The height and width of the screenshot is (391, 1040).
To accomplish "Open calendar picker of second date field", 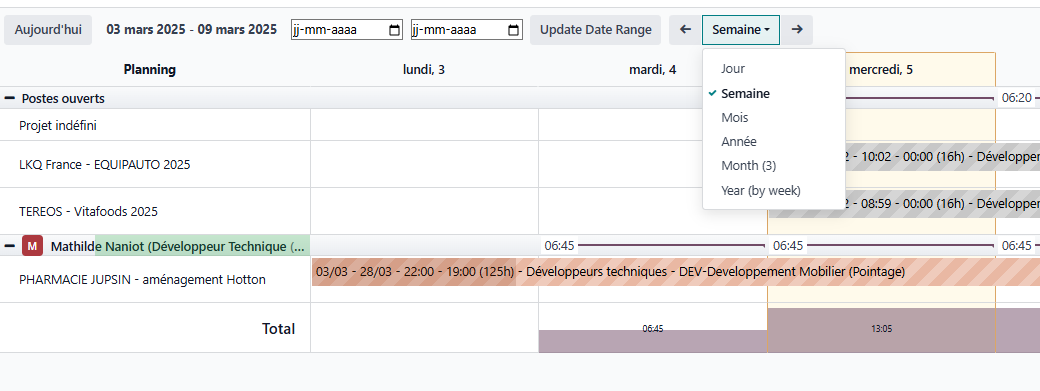I will click(x=513, y=30).
